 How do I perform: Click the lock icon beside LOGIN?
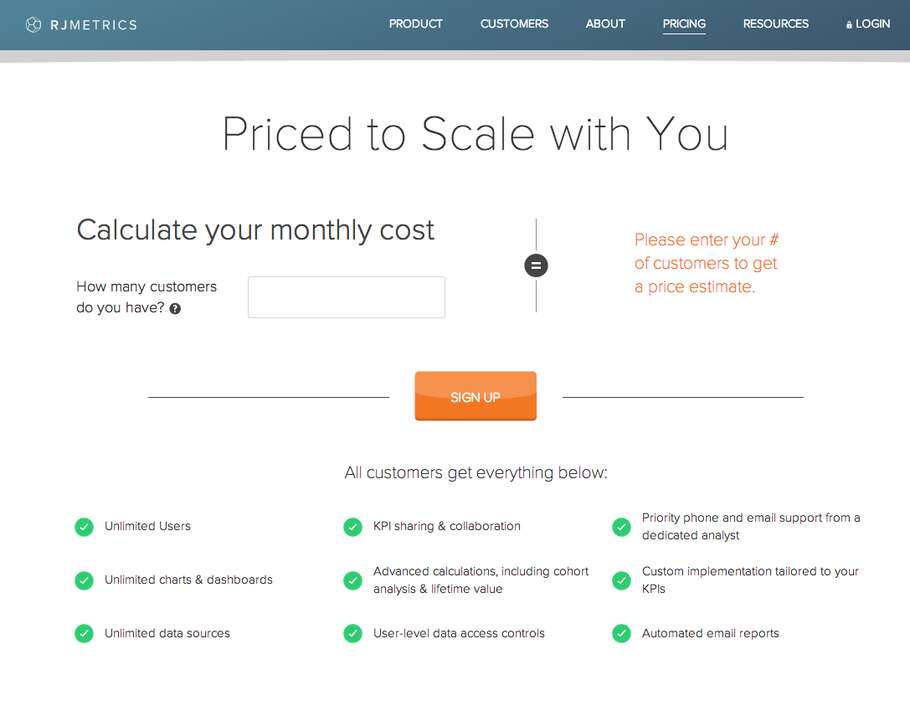coord(848,23)
